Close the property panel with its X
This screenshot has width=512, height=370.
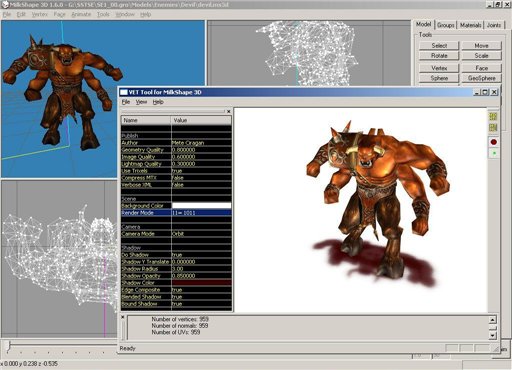(229, 111)
